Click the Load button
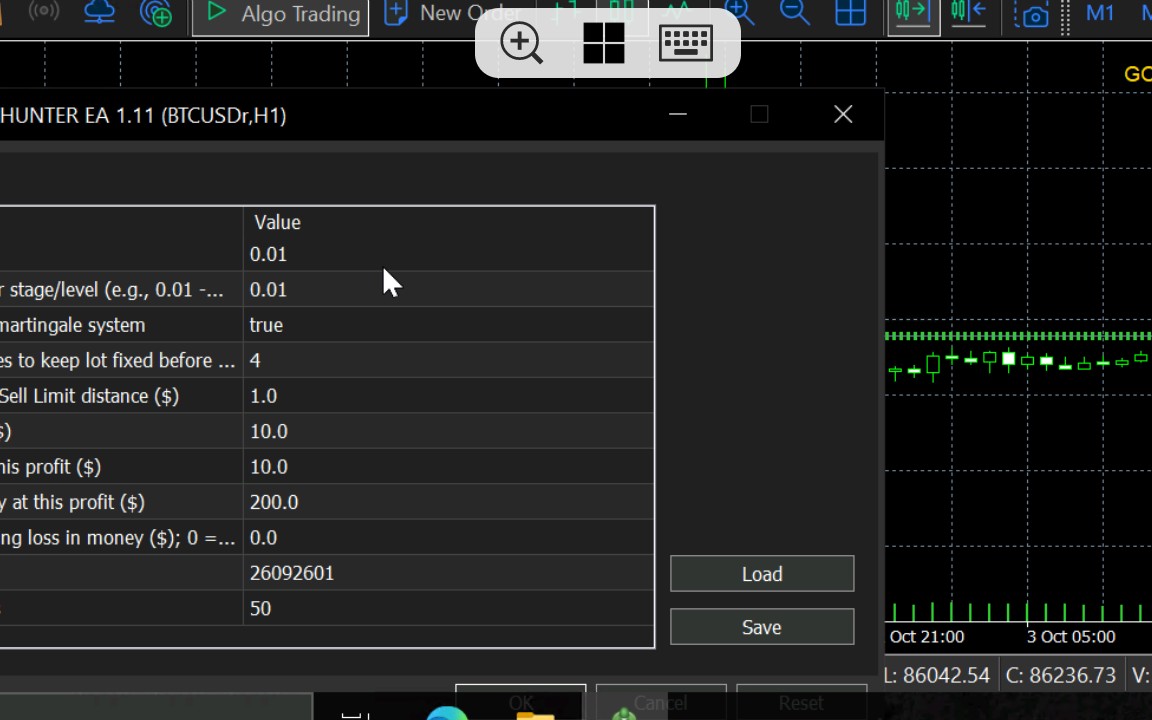The image size is (1152, 720). (x=762, y=574)
